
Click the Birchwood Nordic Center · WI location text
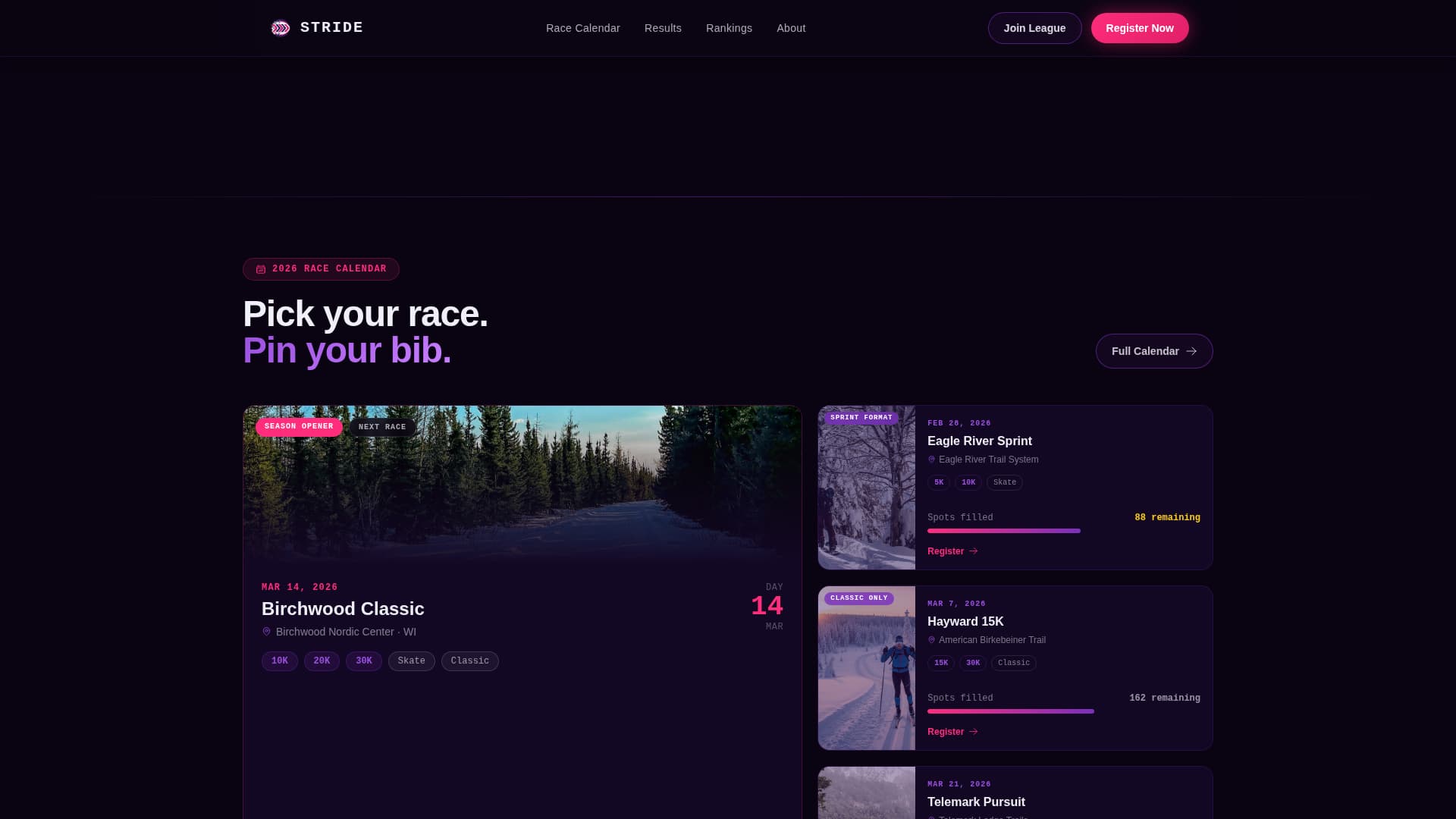pyautogui.click(x=346, y=632)
